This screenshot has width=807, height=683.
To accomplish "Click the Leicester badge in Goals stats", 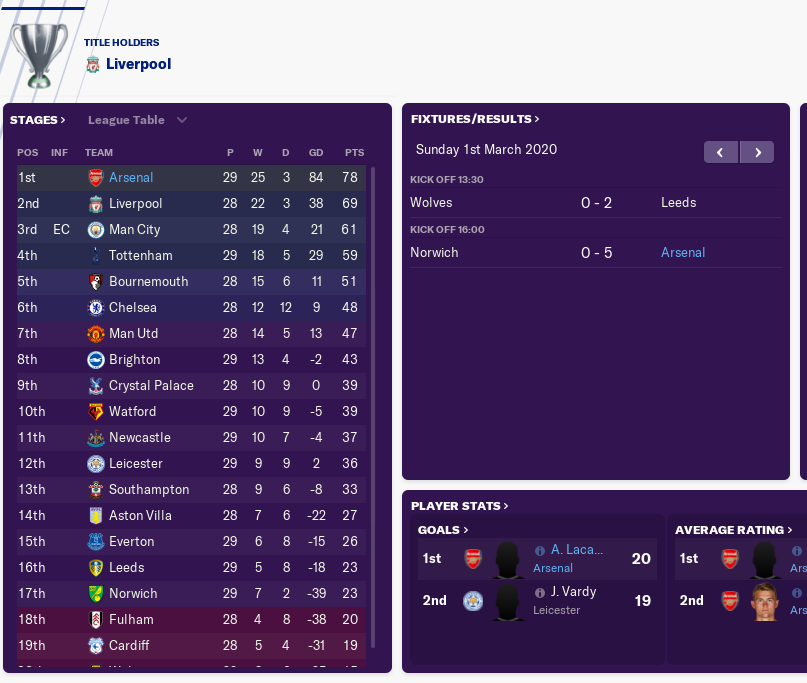I will 473,601.
